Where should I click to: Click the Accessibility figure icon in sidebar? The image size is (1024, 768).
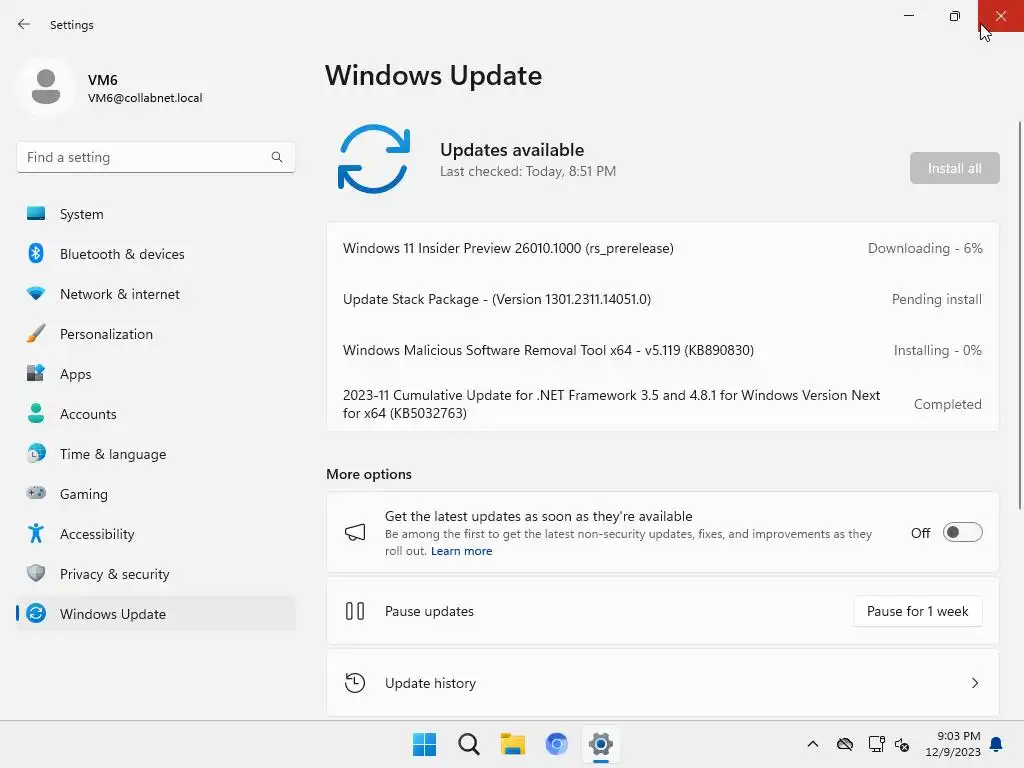(36, 534)
